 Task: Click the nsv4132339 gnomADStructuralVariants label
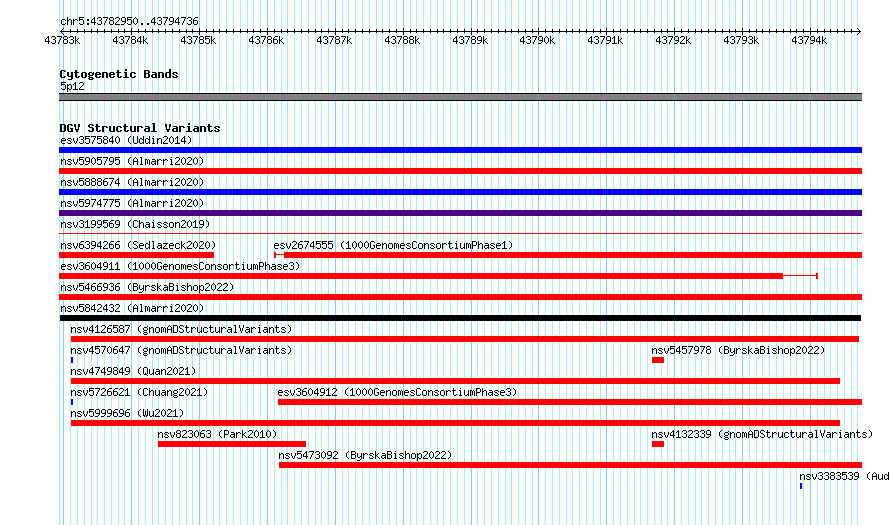point(762,434)
